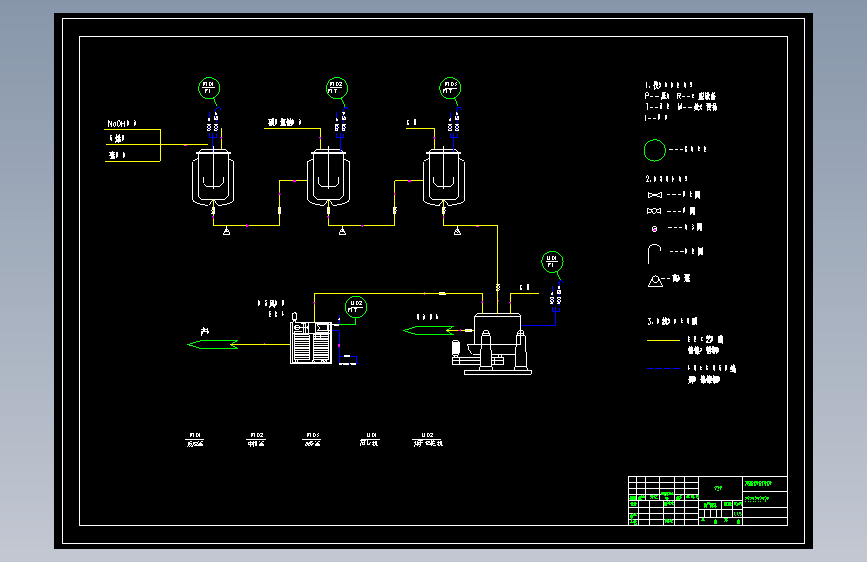Select the first valve symbol in legend
Viewport: 867px width, 562px height.
655,195
